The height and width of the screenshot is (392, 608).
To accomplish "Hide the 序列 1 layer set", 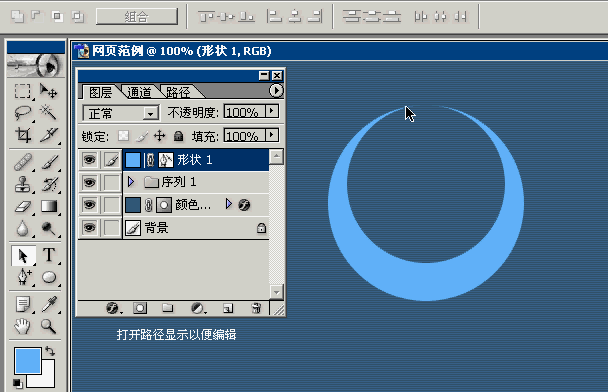I will pos(89,182).
